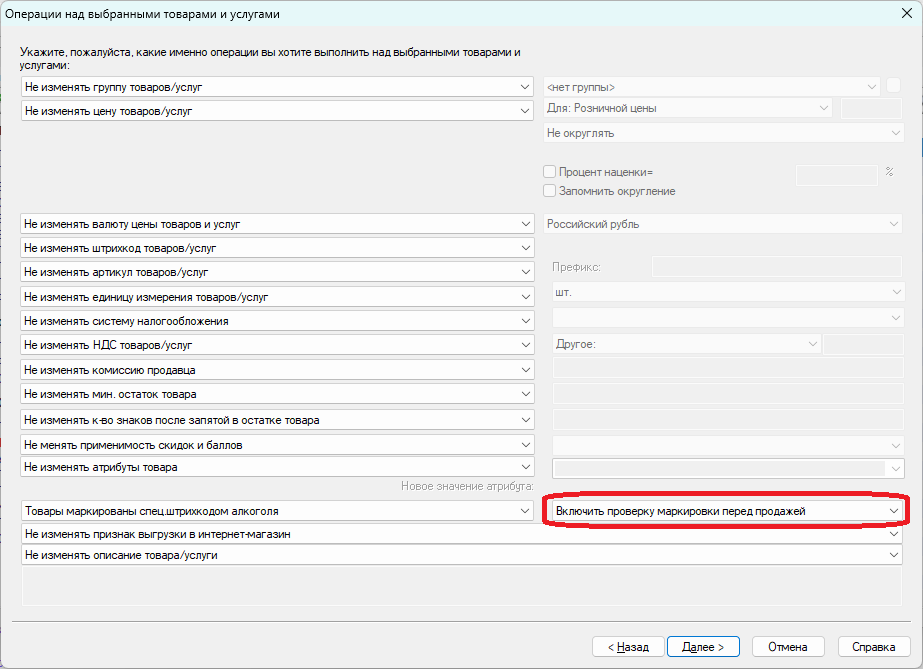Expand 'Не изменять единицу измерения' combo box
The width and height of the screenshot is (923, 669).
tap(277, 297)
